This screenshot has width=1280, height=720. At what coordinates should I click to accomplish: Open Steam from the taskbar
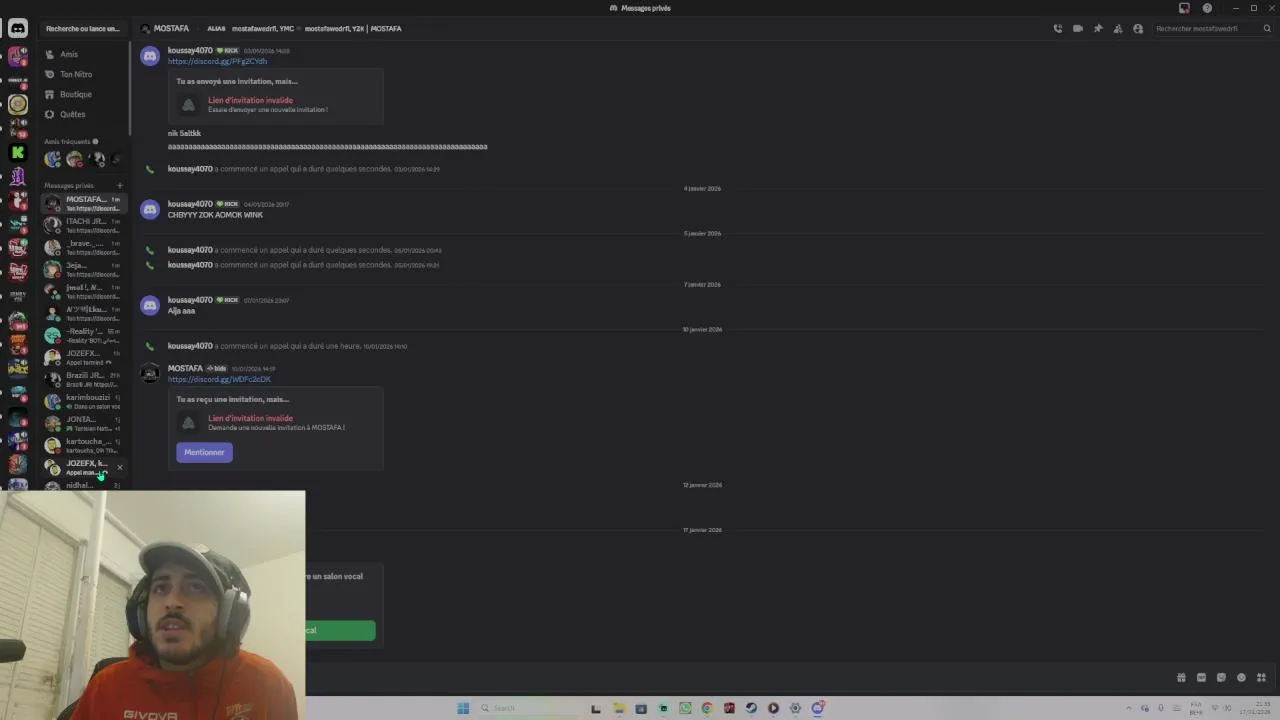(x=751, y=708)
